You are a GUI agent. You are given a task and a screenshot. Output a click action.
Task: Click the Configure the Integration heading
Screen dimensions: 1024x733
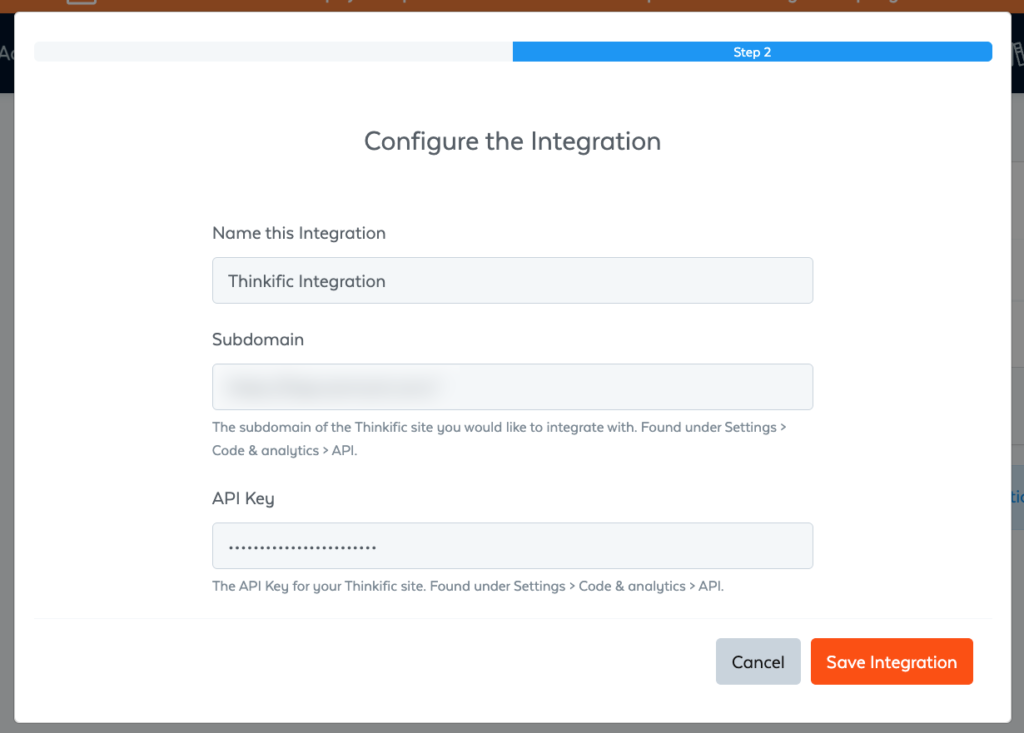[513, 141]
